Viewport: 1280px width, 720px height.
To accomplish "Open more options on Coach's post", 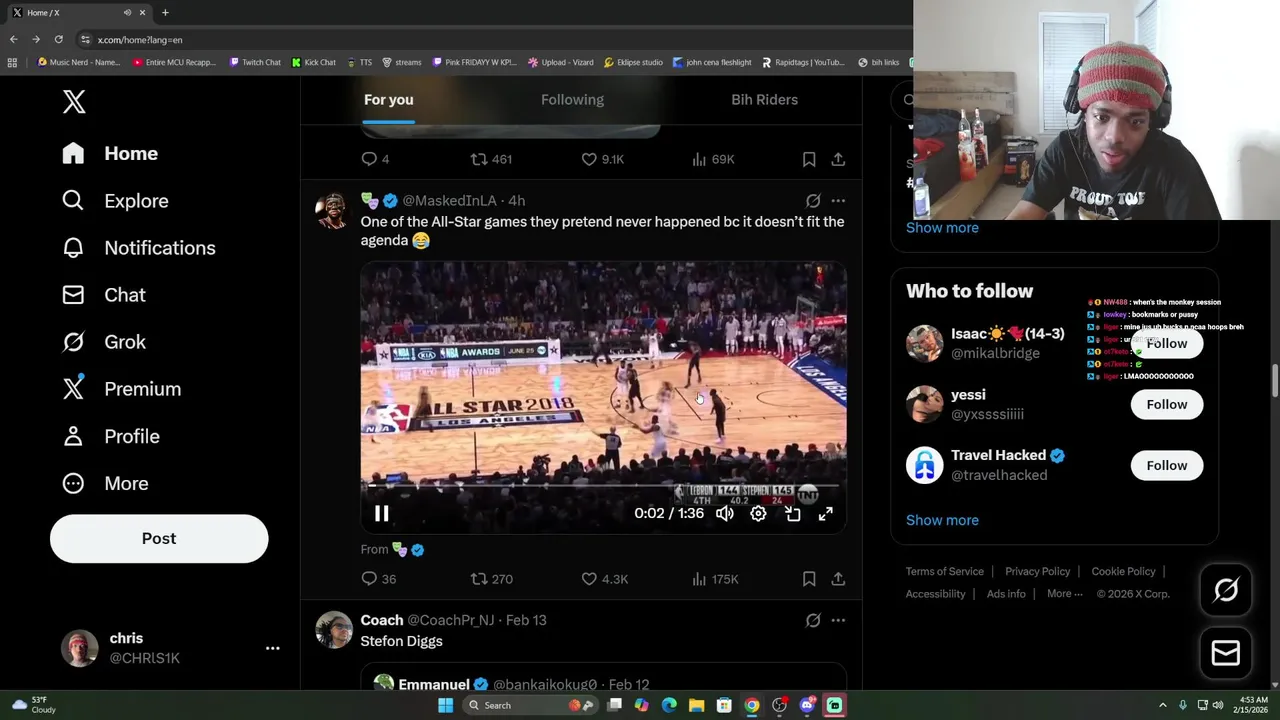I will tap(838, 620).
